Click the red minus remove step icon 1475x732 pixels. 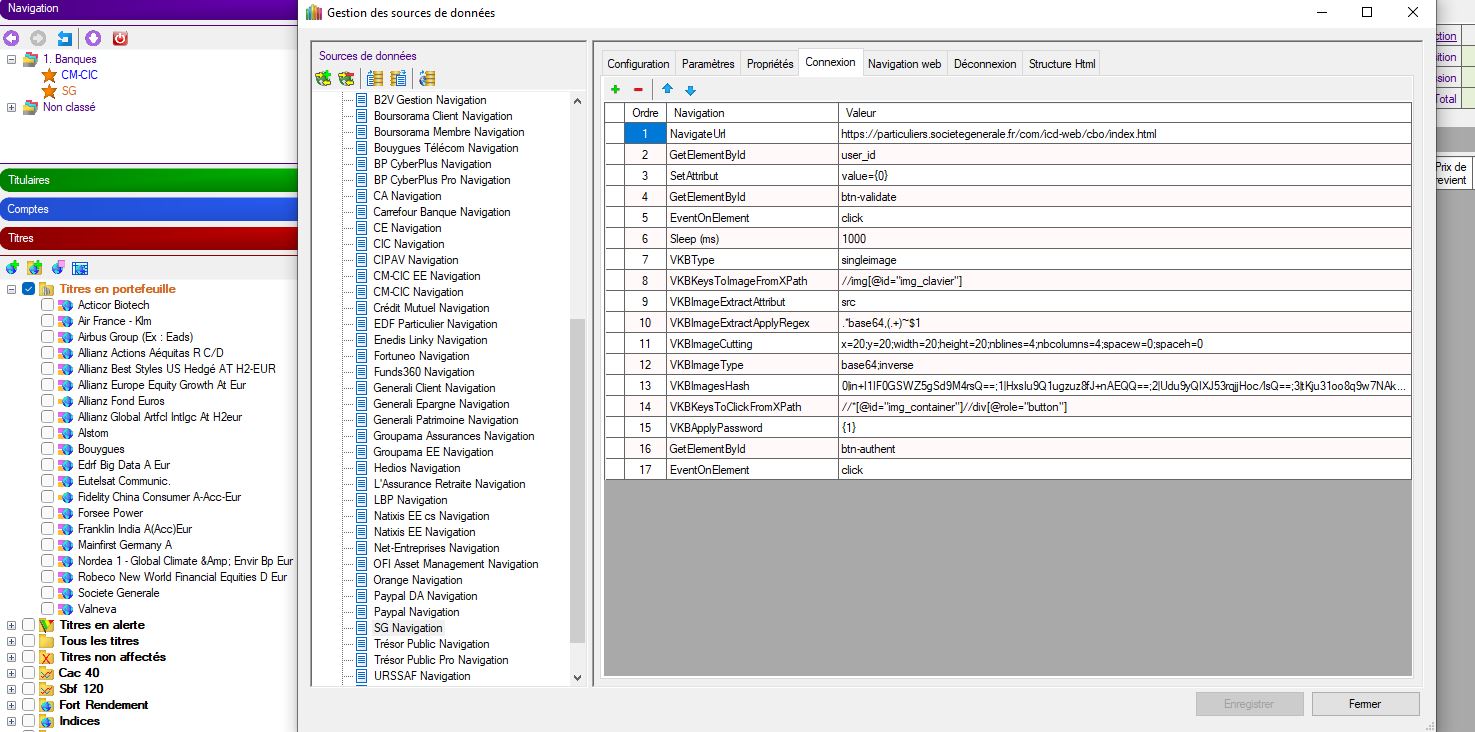tap(638, 90)
